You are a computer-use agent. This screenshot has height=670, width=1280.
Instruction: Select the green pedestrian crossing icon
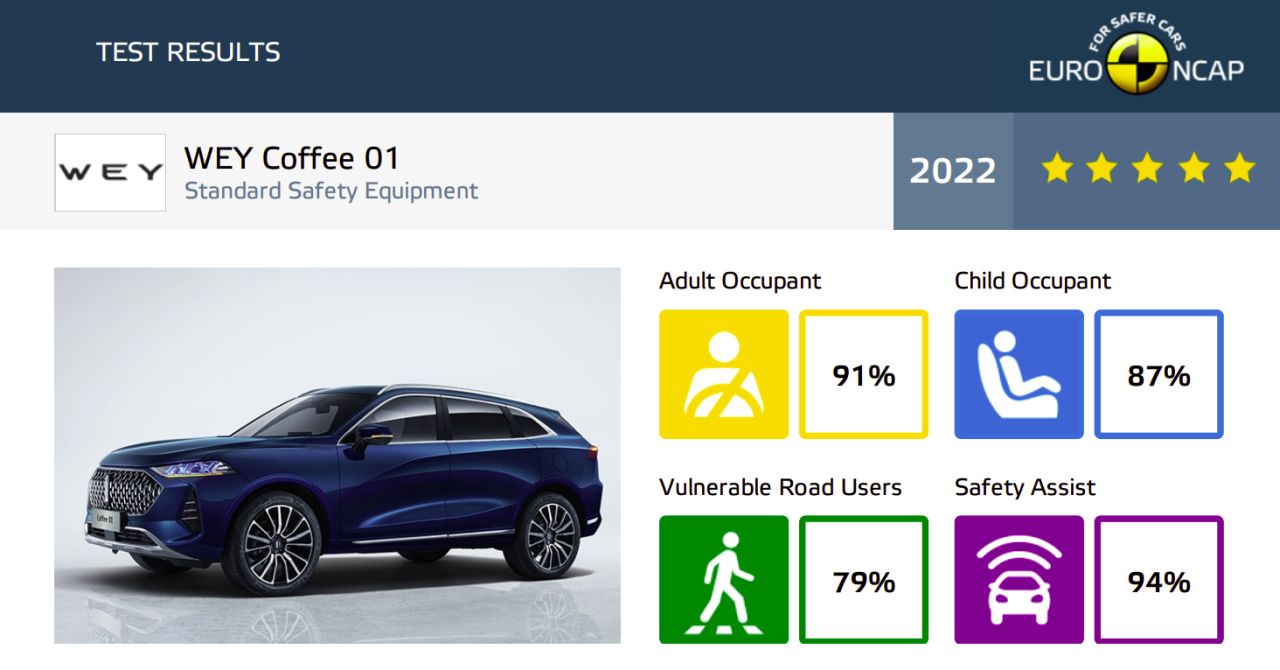click(724, 580)
